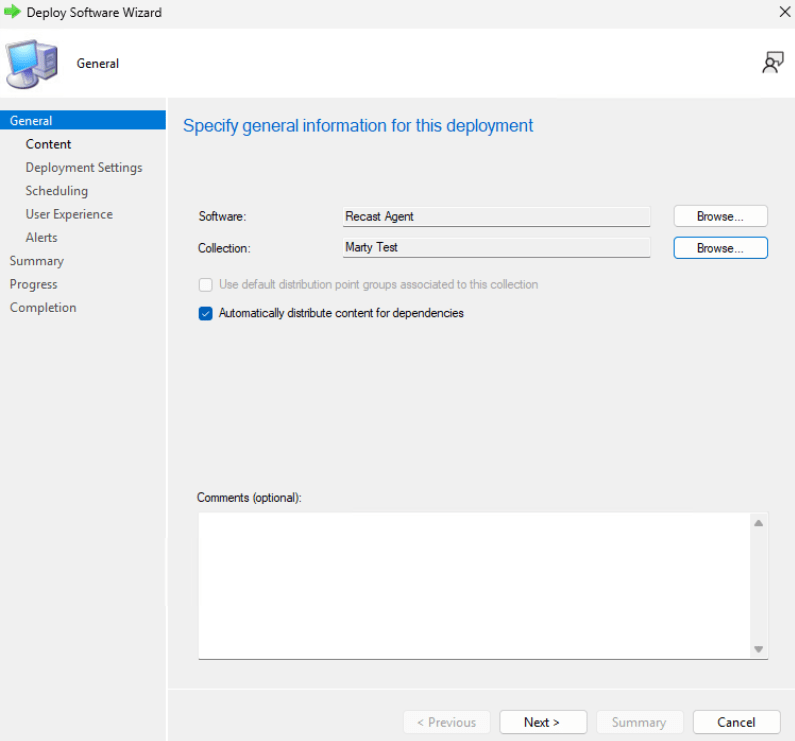Click the comments scrollbar down arrow

click(759, 650)
